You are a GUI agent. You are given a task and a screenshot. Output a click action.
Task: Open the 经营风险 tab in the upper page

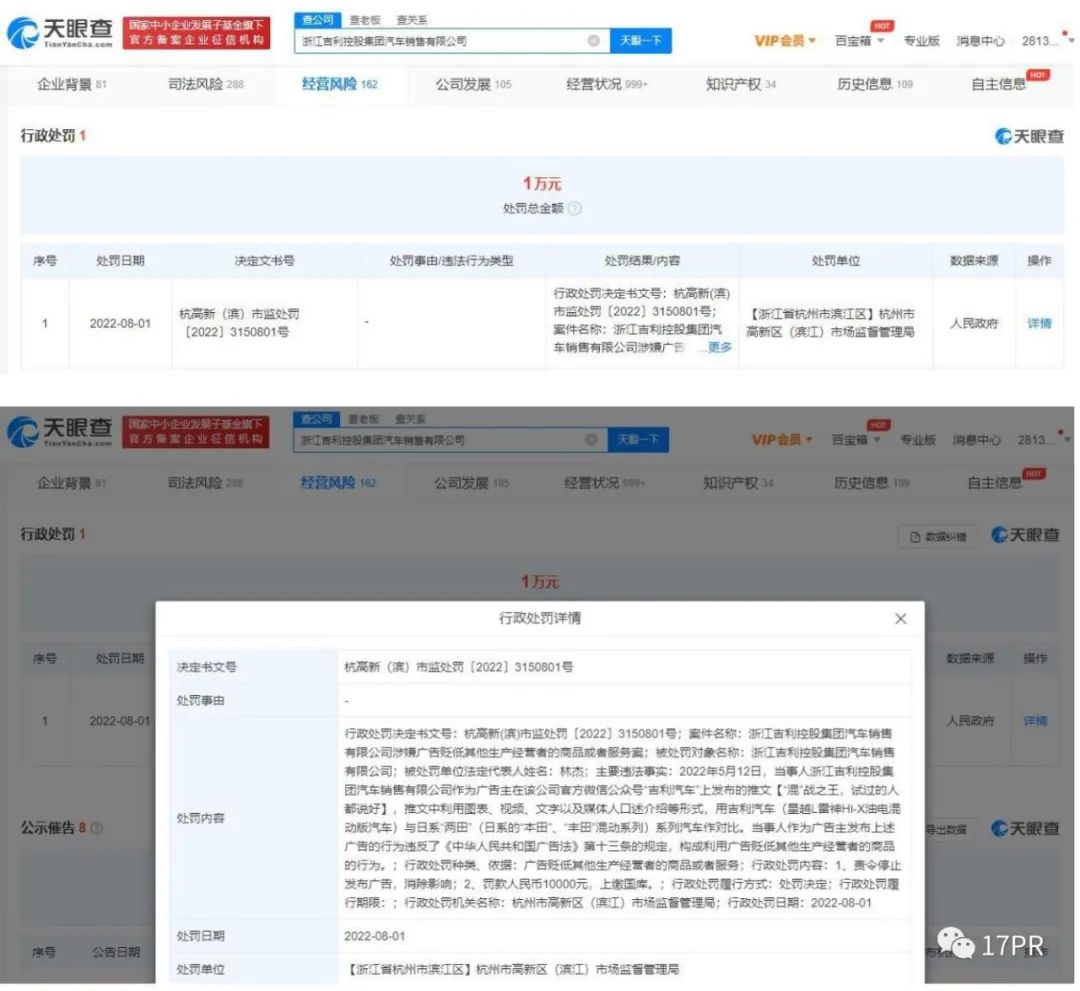point(340,84)
